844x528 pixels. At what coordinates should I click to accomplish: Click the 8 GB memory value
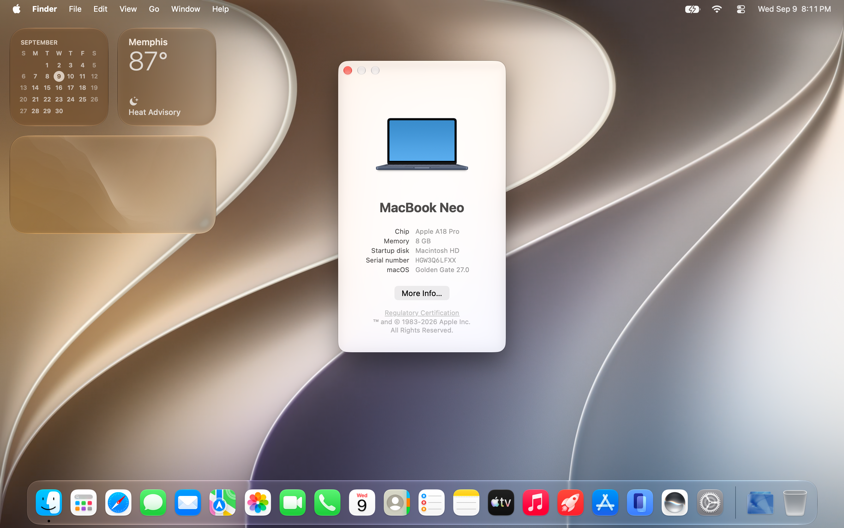(x=423, y=241)
